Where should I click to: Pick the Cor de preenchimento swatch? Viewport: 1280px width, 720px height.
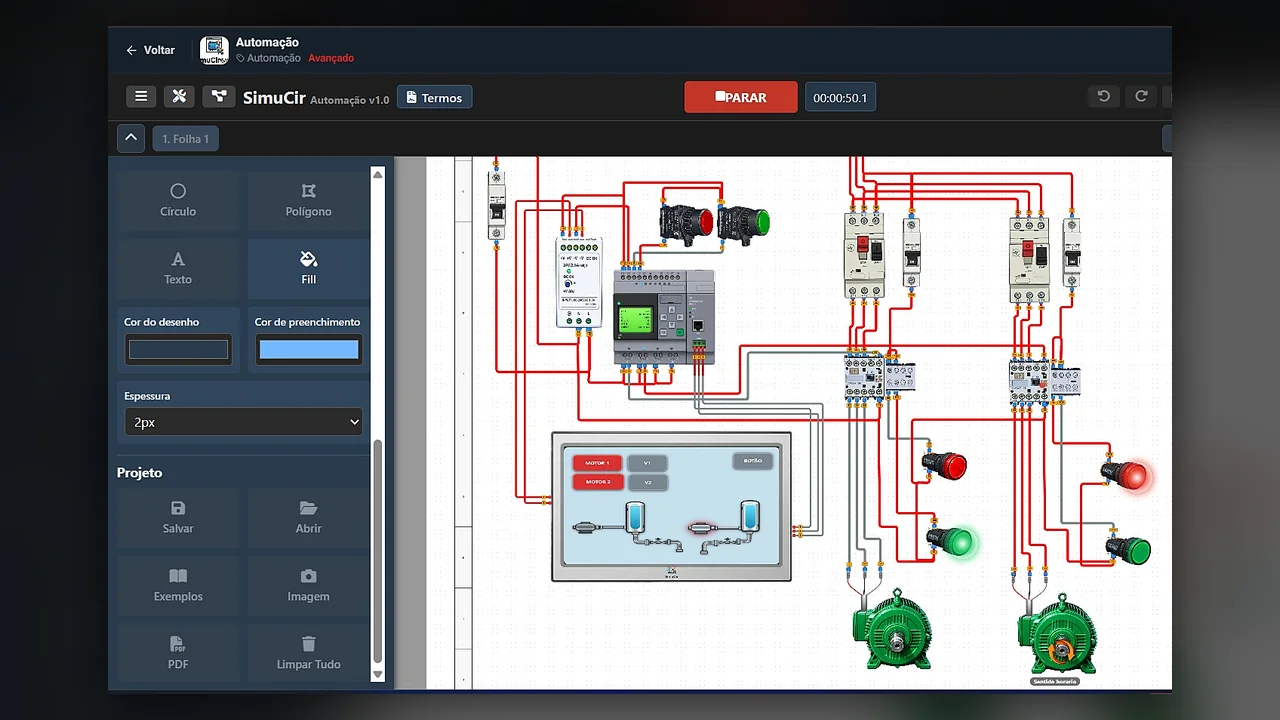(x=308, y=350)
